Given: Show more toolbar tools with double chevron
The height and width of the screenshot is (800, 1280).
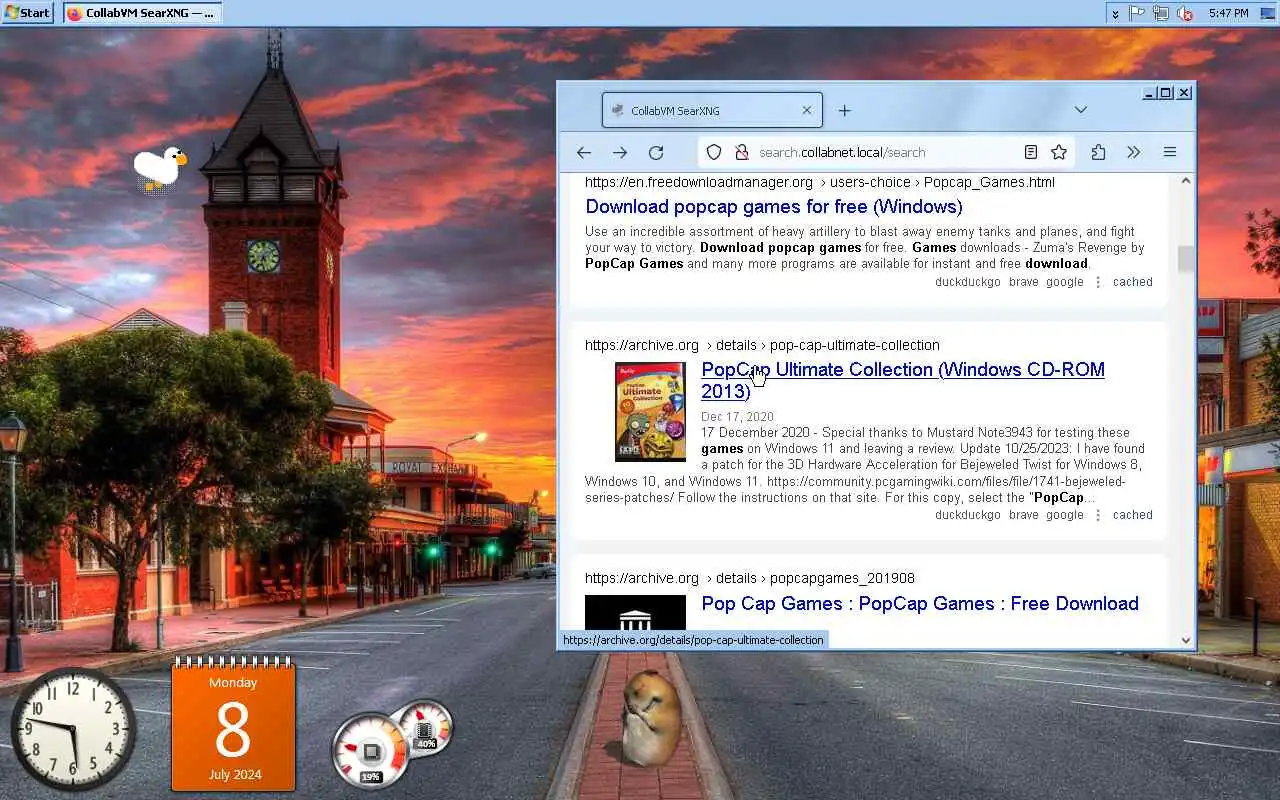Looking at the screenshot, I should (1133, 152).
